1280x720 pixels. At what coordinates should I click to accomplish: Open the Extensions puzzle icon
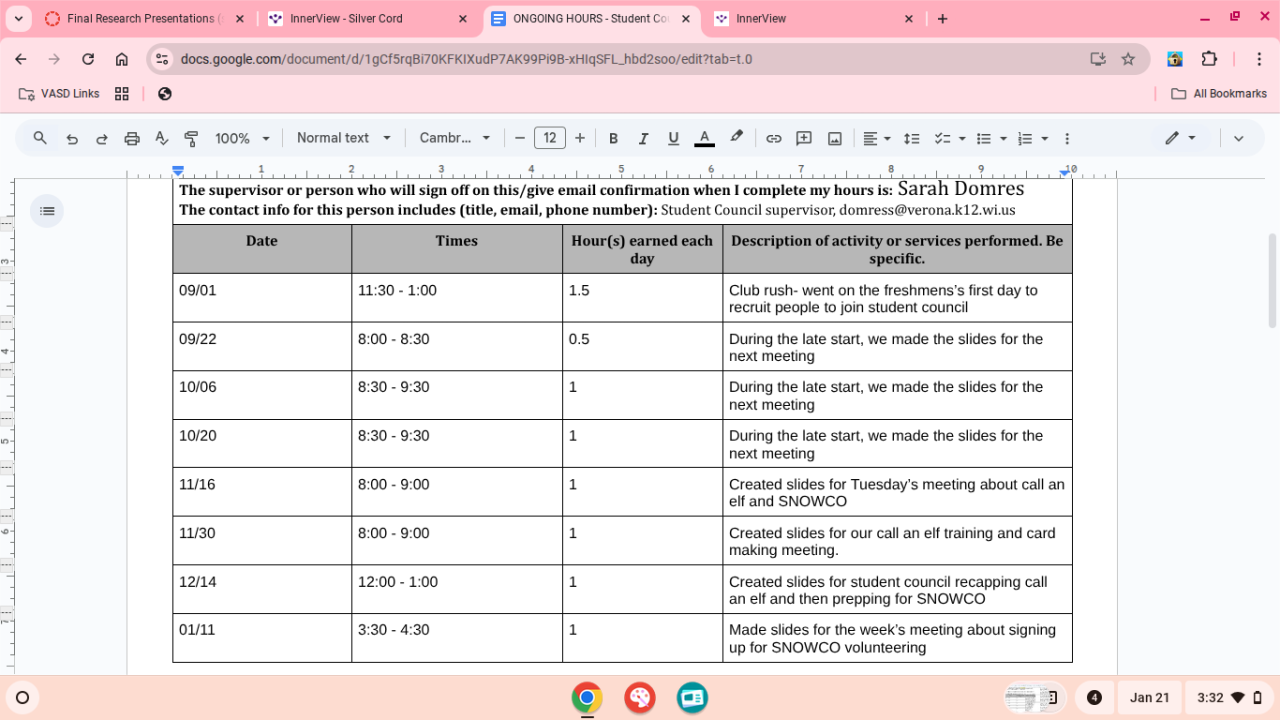[1209, 59]
